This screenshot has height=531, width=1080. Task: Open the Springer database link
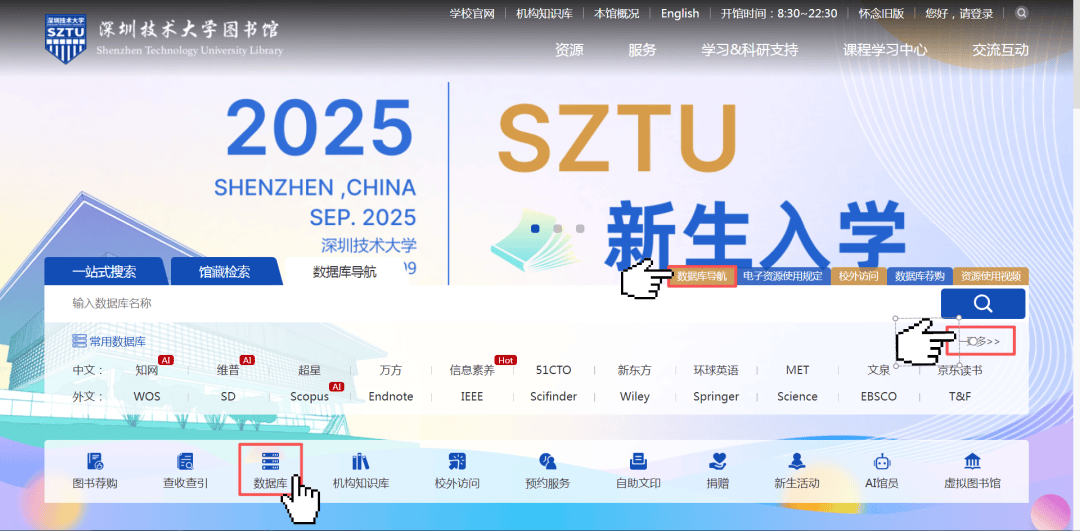716,397
